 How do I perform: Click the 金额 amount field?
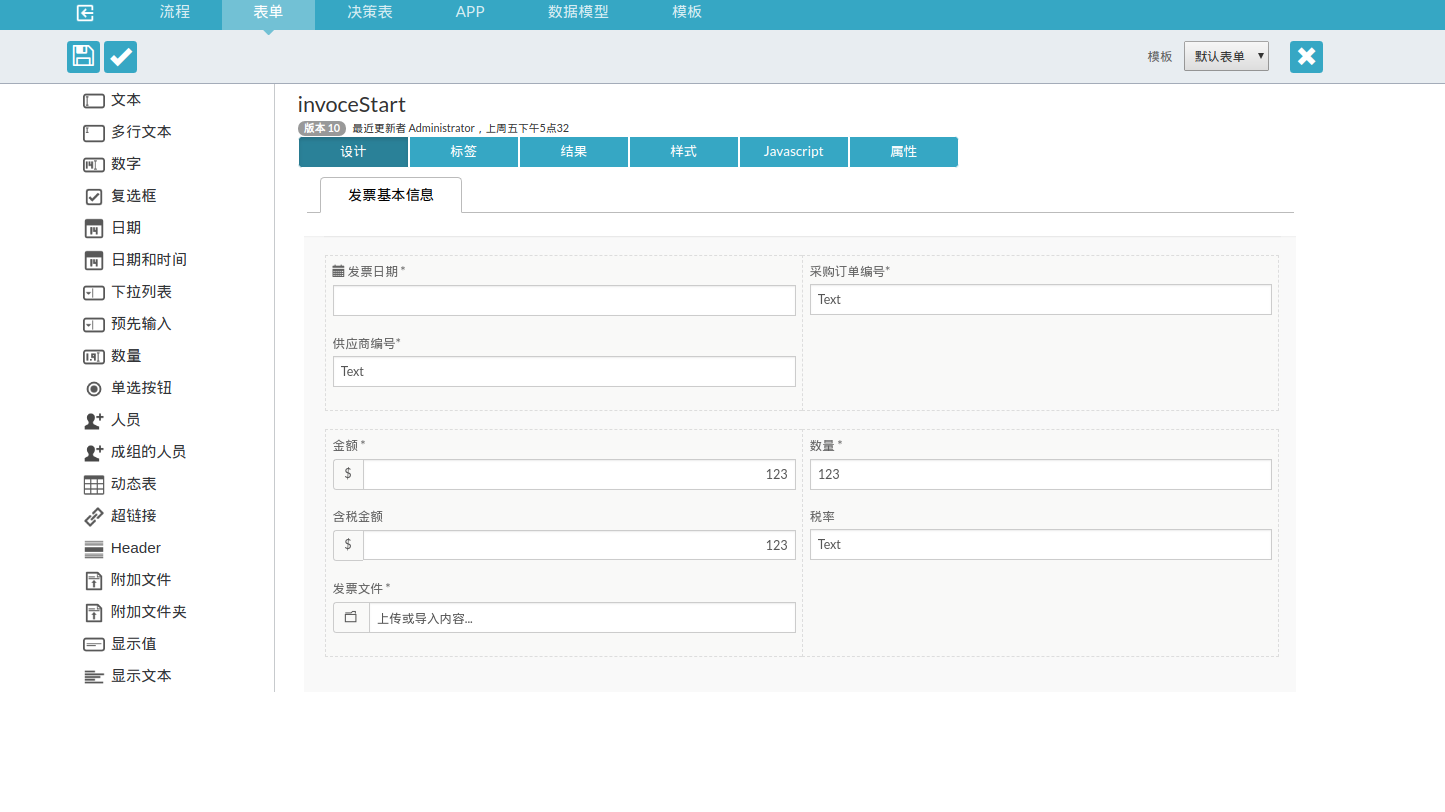(x=580, y=474)
